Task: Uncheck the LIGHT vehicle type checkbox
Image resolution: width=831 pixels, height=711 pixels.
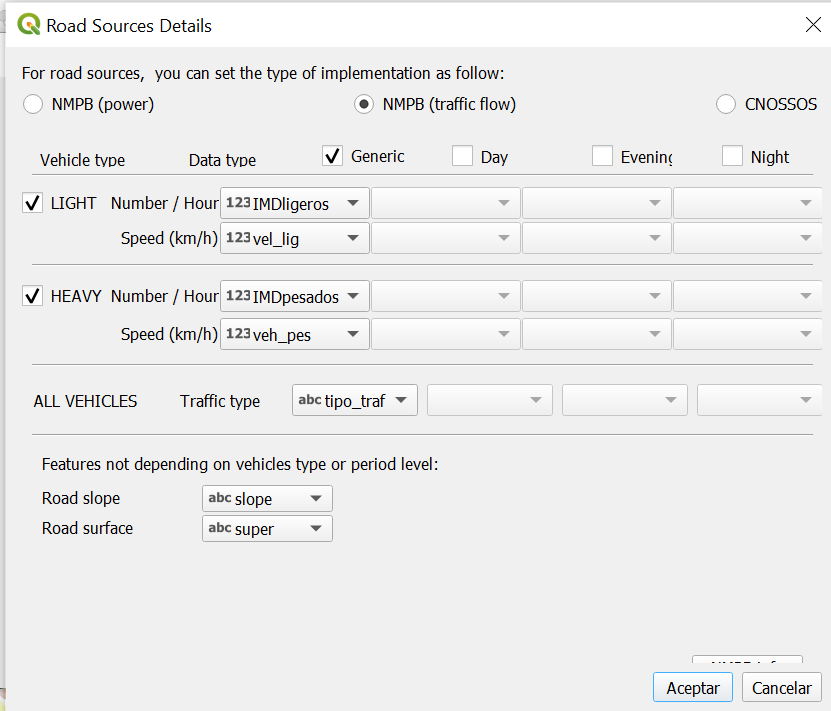Action: click(33, 203)
